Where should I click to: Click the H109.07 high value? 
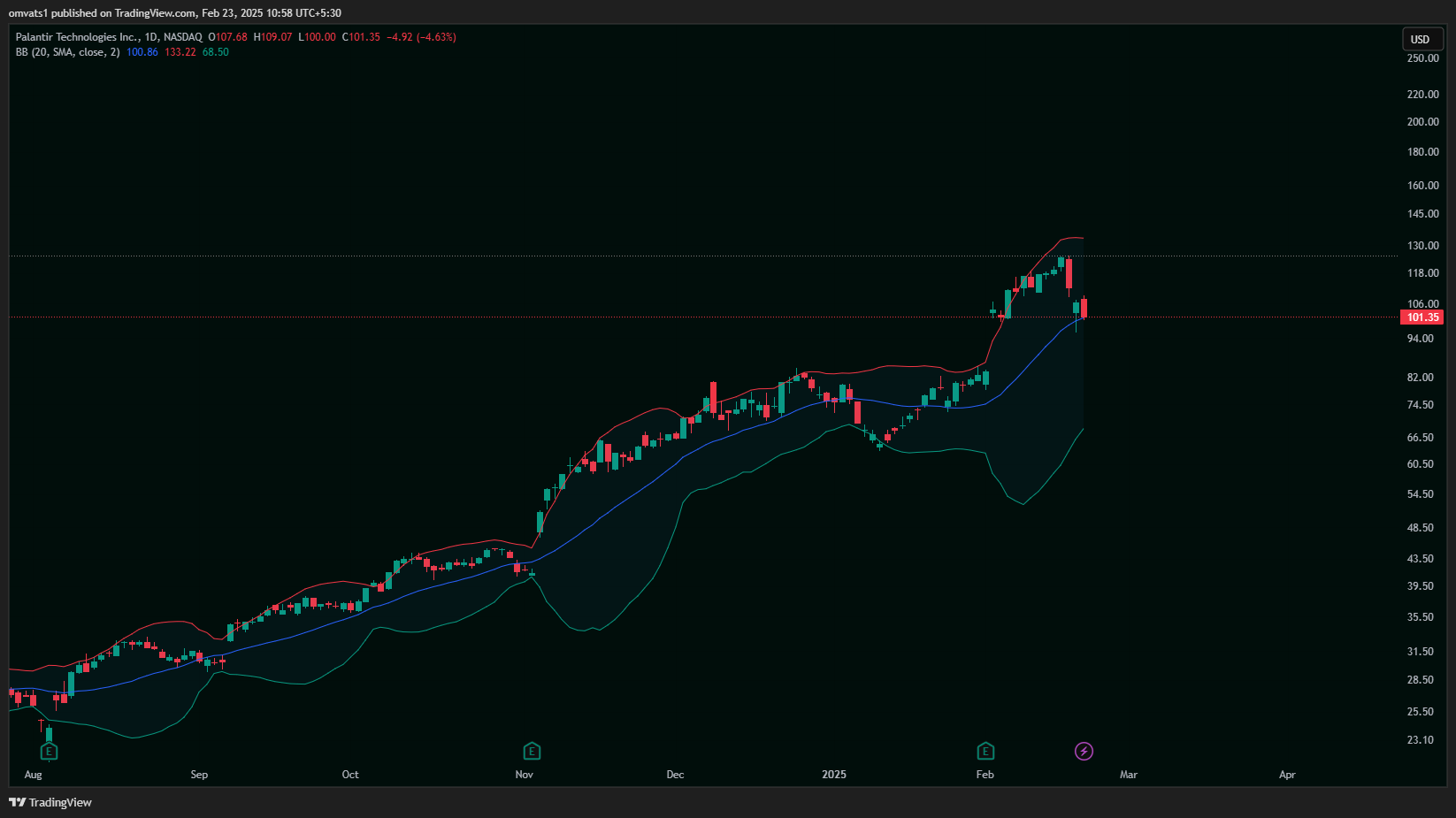[x=272, y=37]
